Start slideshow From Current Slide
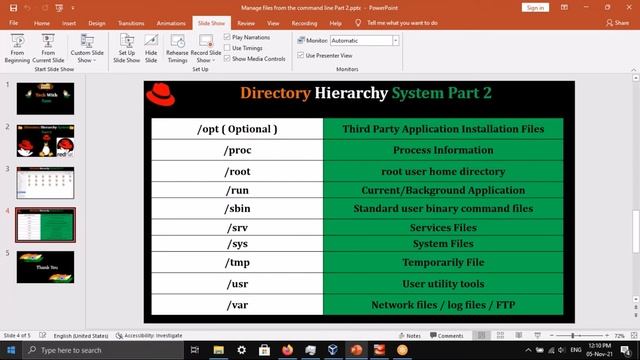640x360 pixels. 48,49
